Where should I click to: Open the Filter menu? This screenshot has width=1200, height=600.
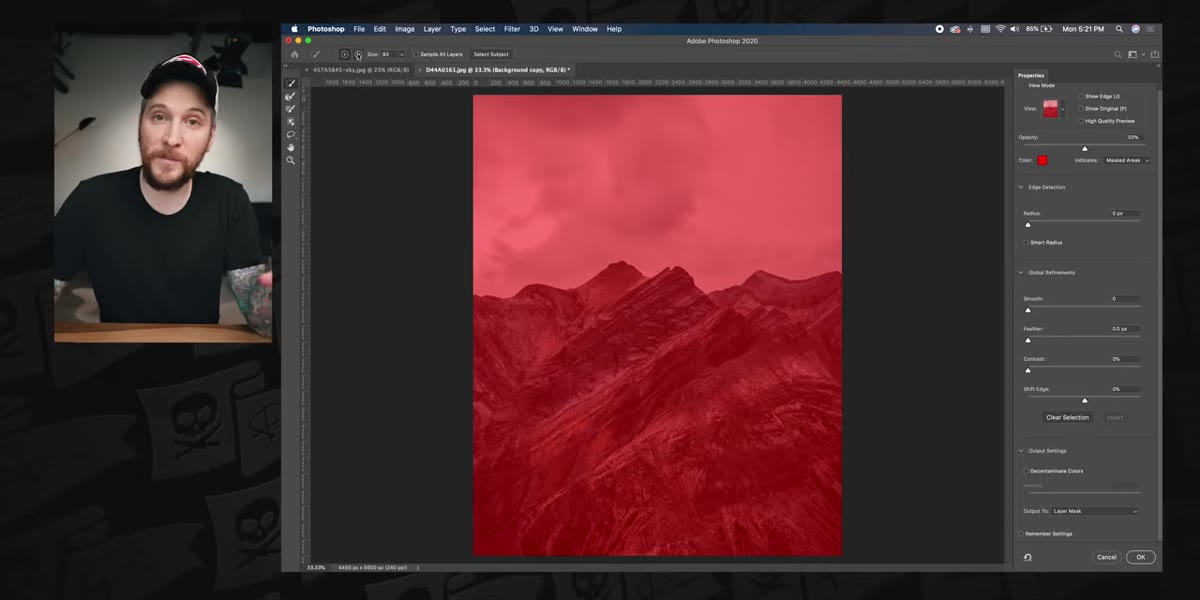(x=512, y=29)
